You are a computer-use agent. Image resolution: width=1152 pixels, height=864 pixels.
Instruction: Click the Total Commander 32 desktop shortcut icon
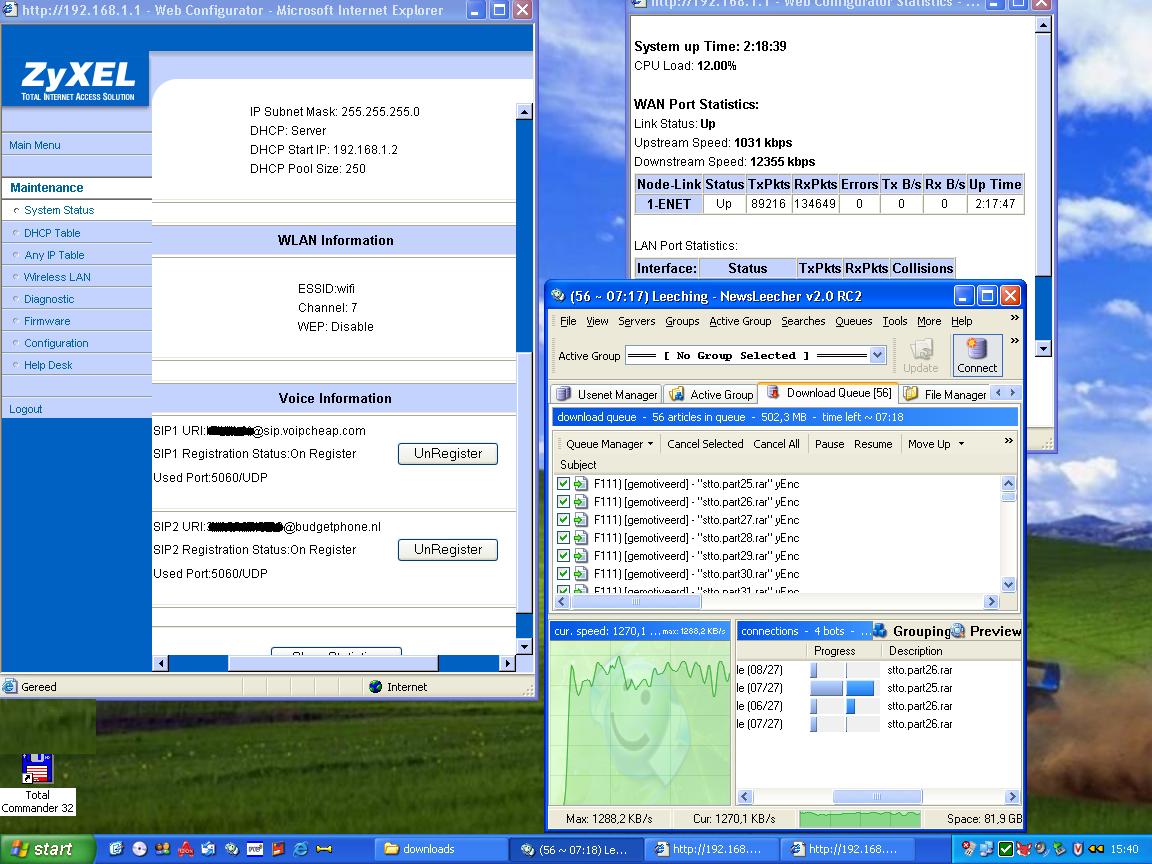click(37, 768)
